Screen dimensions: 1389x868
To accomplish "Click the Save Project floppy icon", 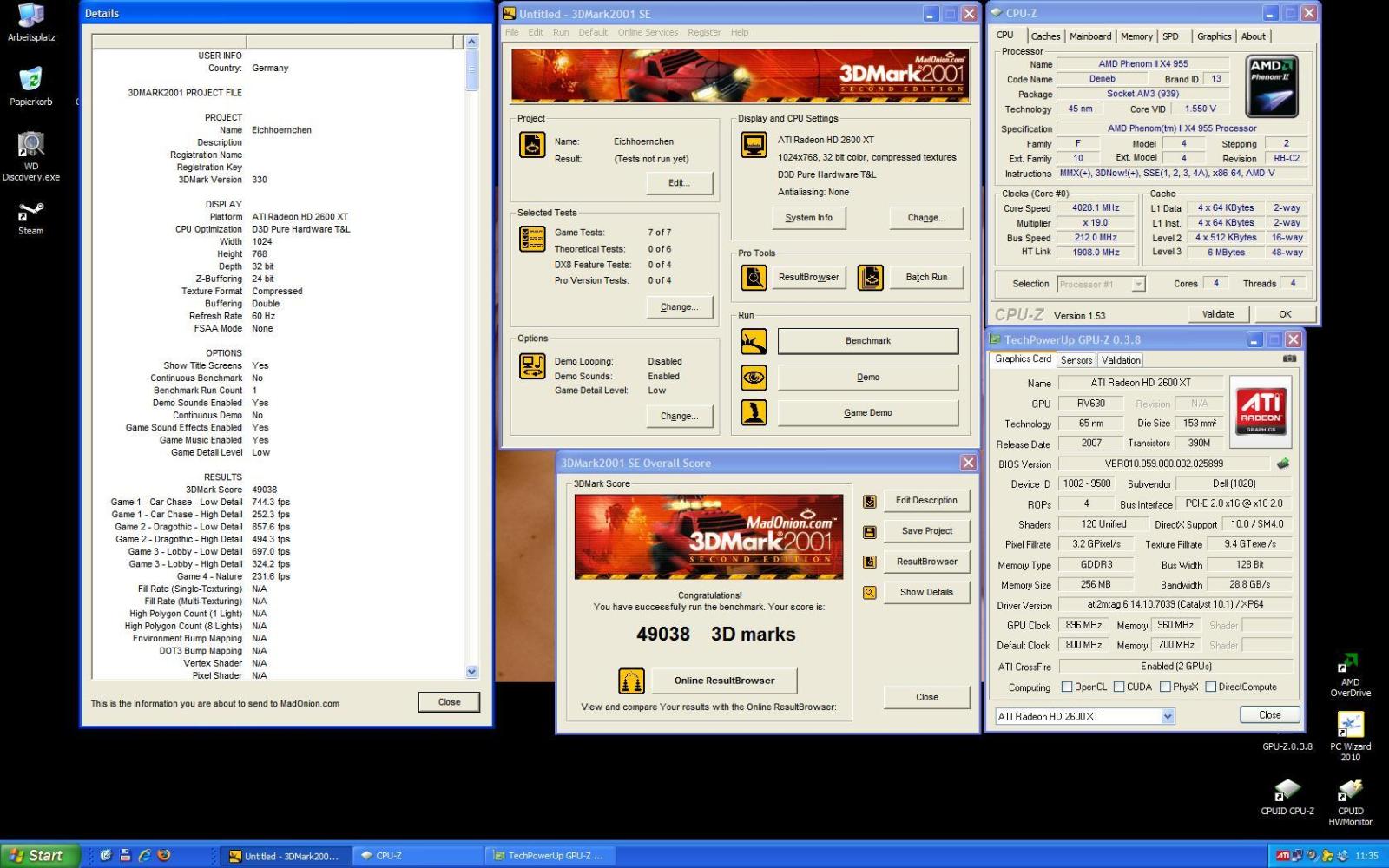I will 869,532.
